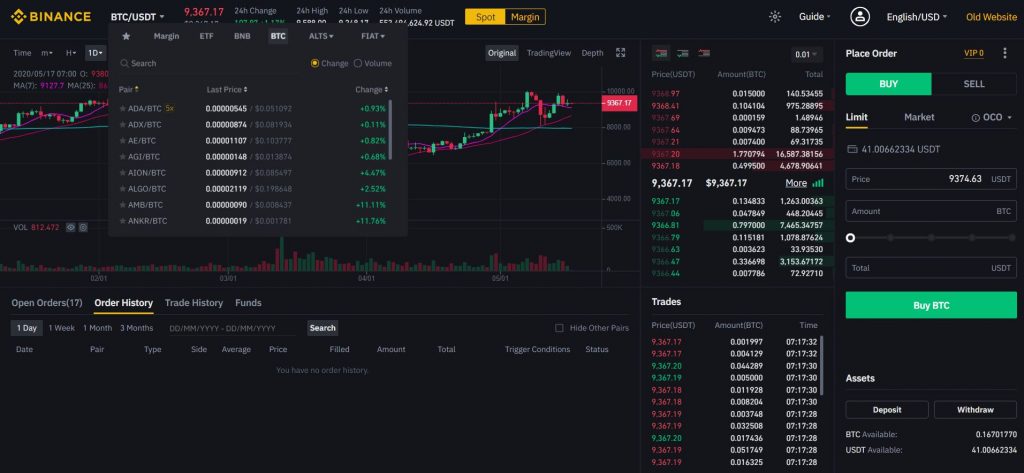Open the FIAT market dropdown
The image size is (1024, 473).
373,37
